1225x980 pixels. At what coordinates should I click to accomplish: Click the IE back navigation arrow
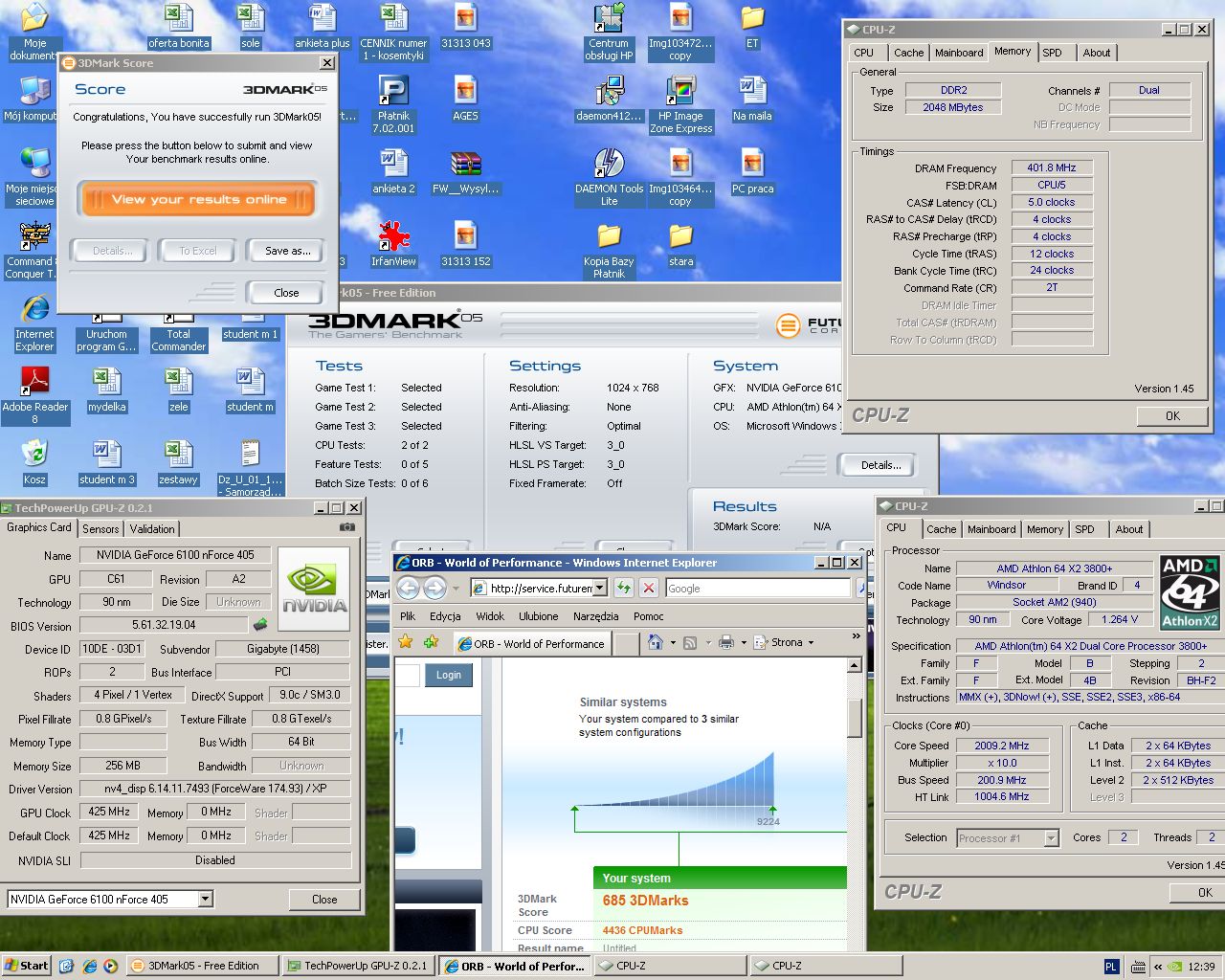pyautogui.click(x=409, y=588)
